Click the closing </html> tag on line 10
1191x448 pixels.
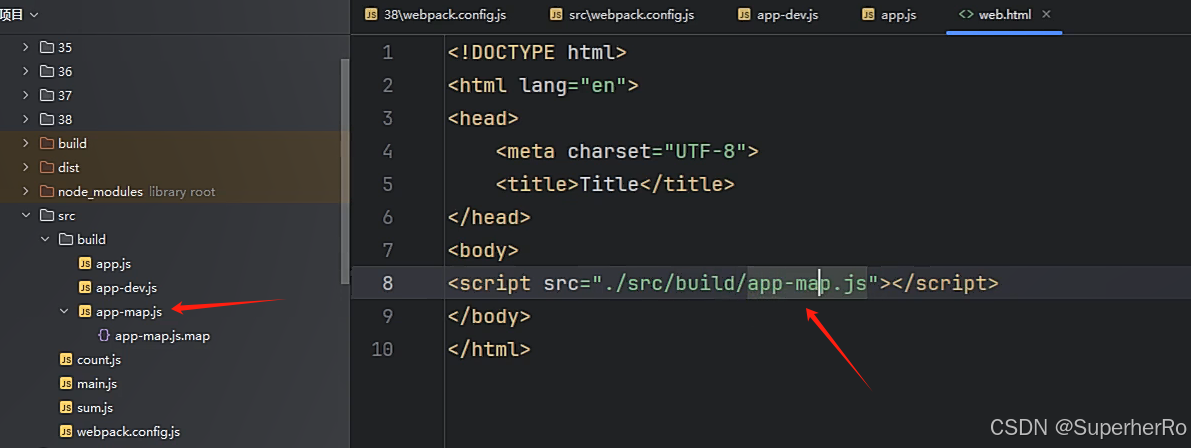click(489, 349)
